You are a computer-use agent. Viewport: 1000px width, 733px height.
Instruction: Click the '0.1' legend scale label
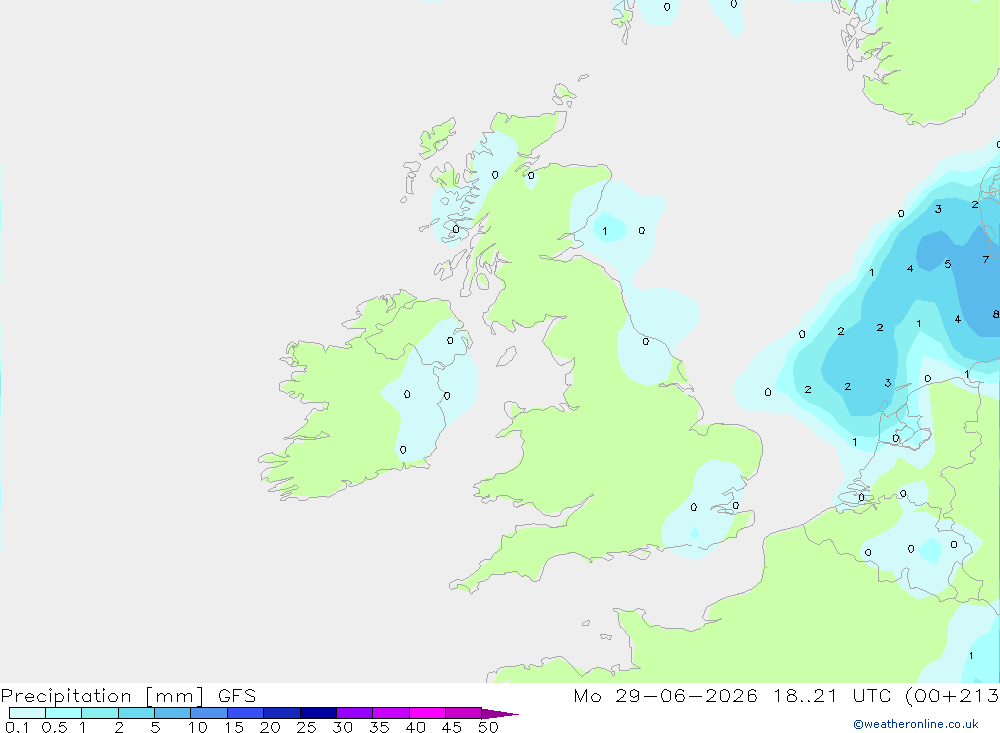coord(17,727)
